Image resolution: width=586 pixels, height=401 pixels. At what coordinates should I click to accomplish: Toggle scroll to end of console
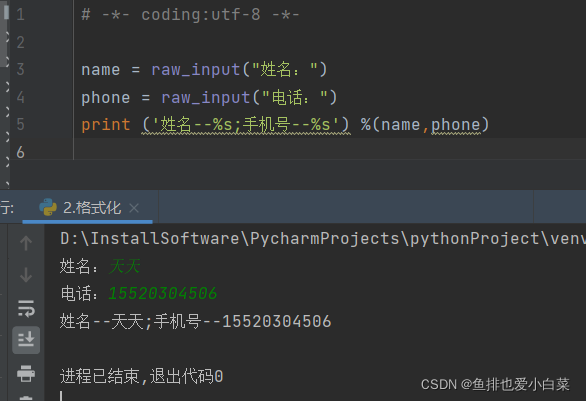(x=26, y=340)
